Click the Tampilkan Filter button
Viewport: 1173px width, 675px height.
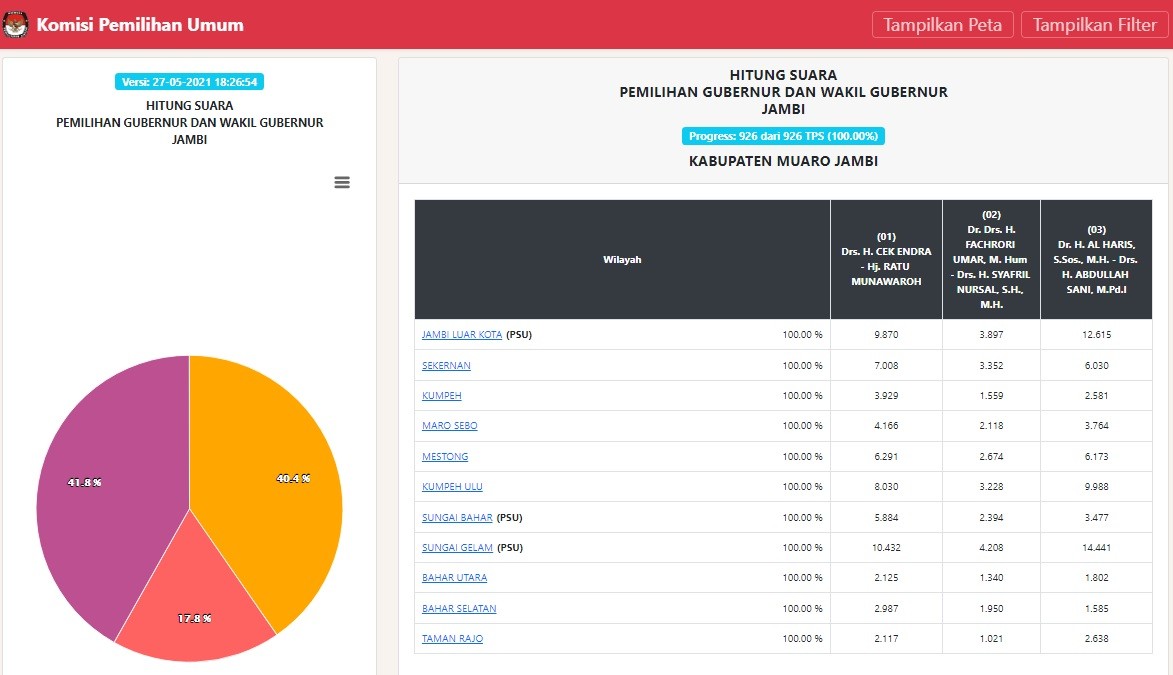(x=1094, y=25)
